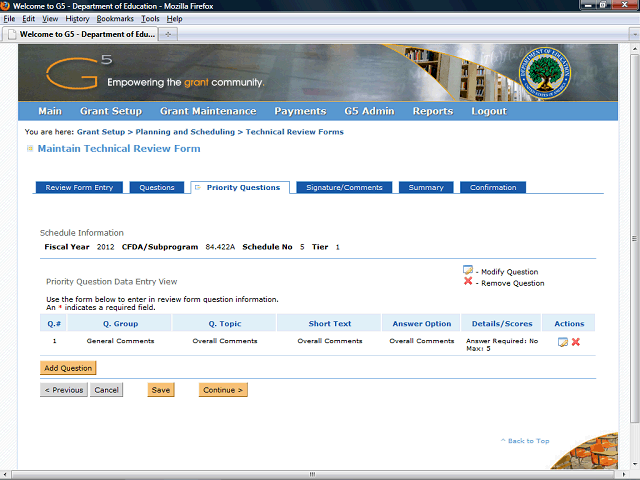The width and height of the screenshot is (640, 480).
Task: Click the Continue > button
Action: click(x=223, y=390)
